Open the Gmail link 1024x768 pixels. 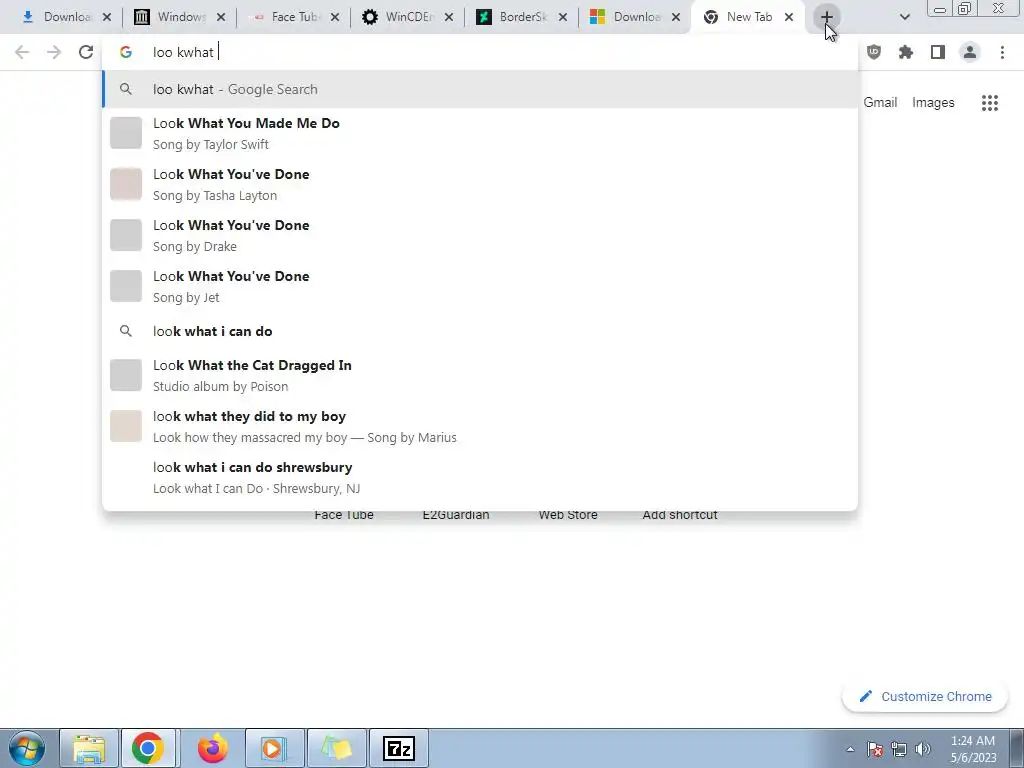pyautogui.click(x=880, y=103)
